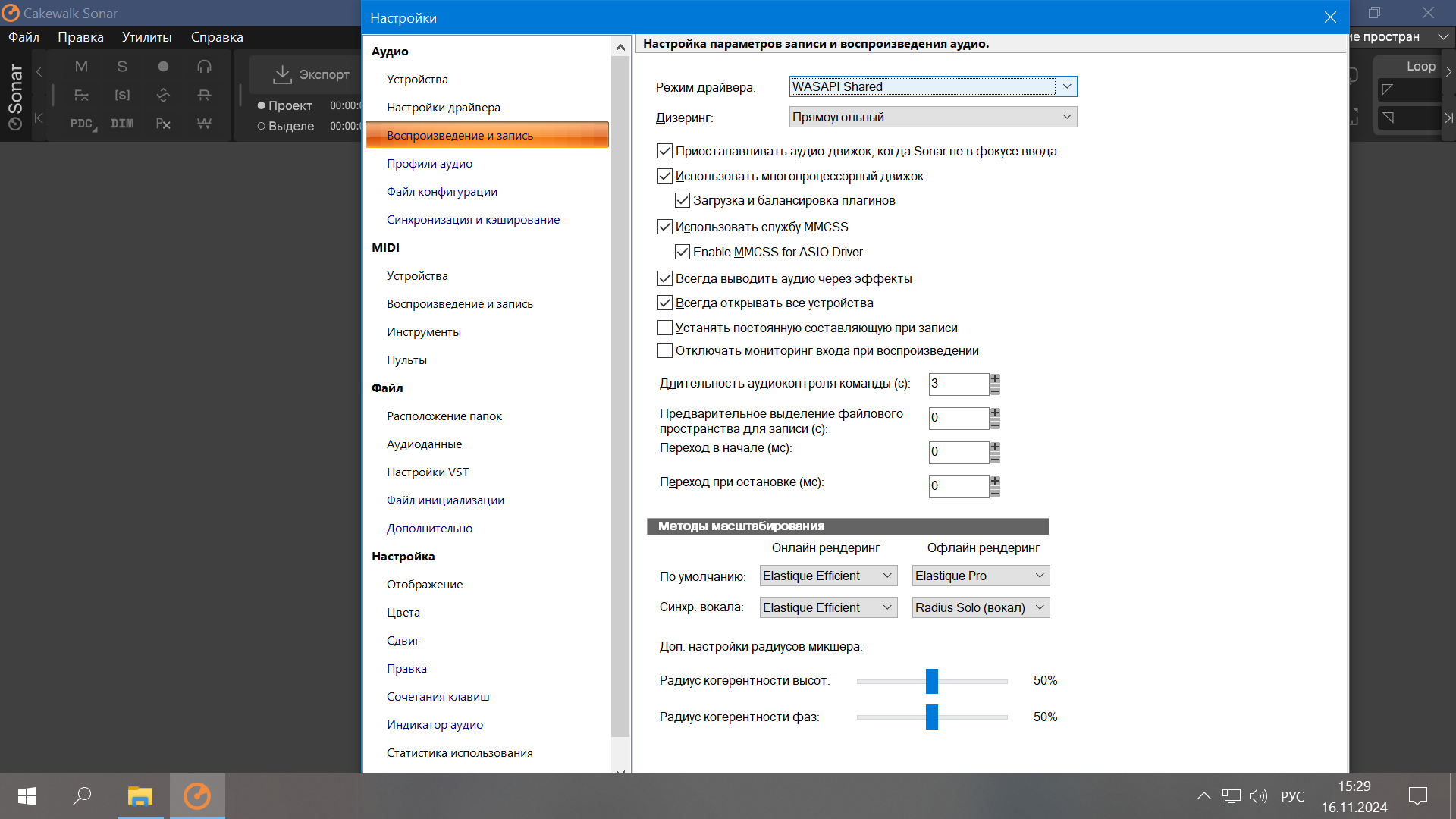The image size is (1456, 819).
Task: Click the Export download arrow icon
Action: (x=282, y=74)
